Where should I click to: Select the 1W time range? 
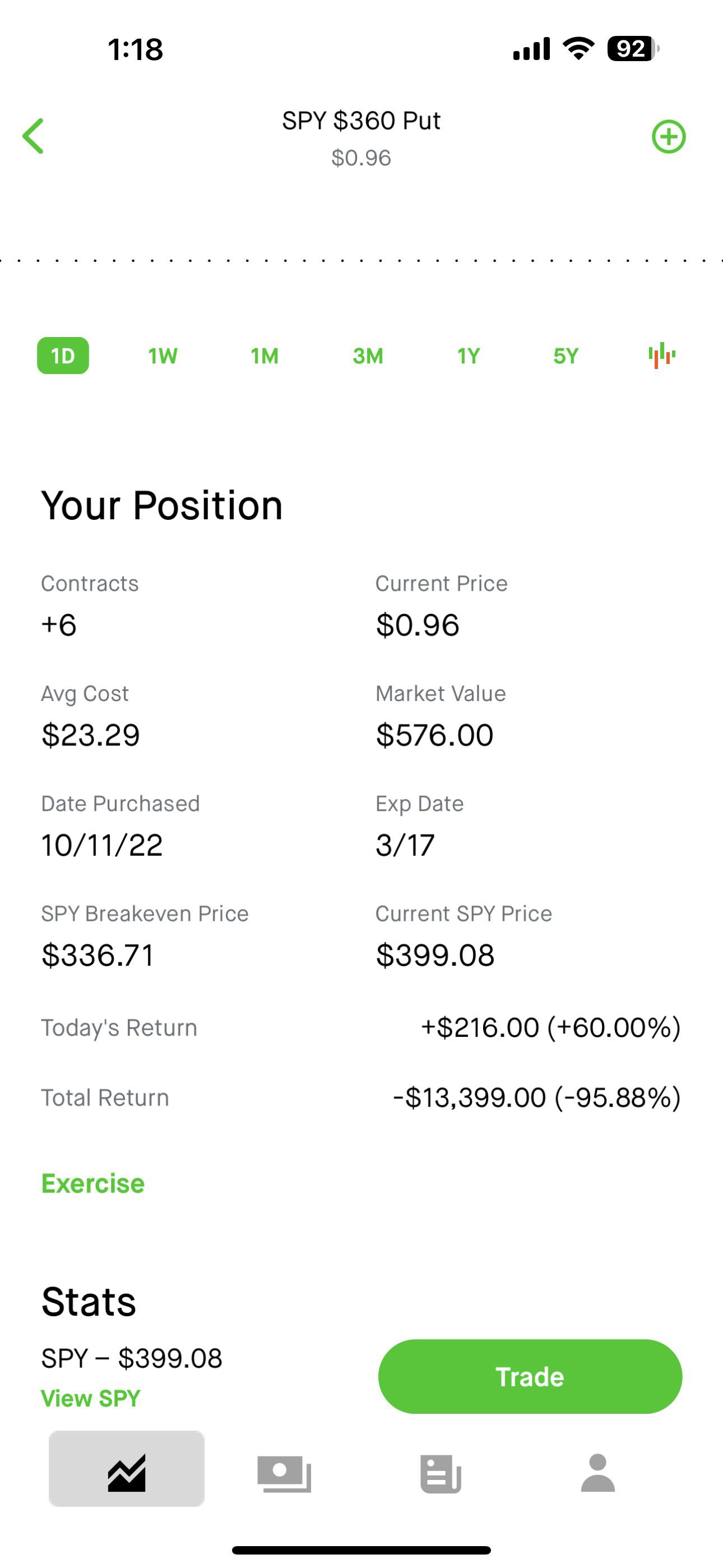(x=163, y=356)
